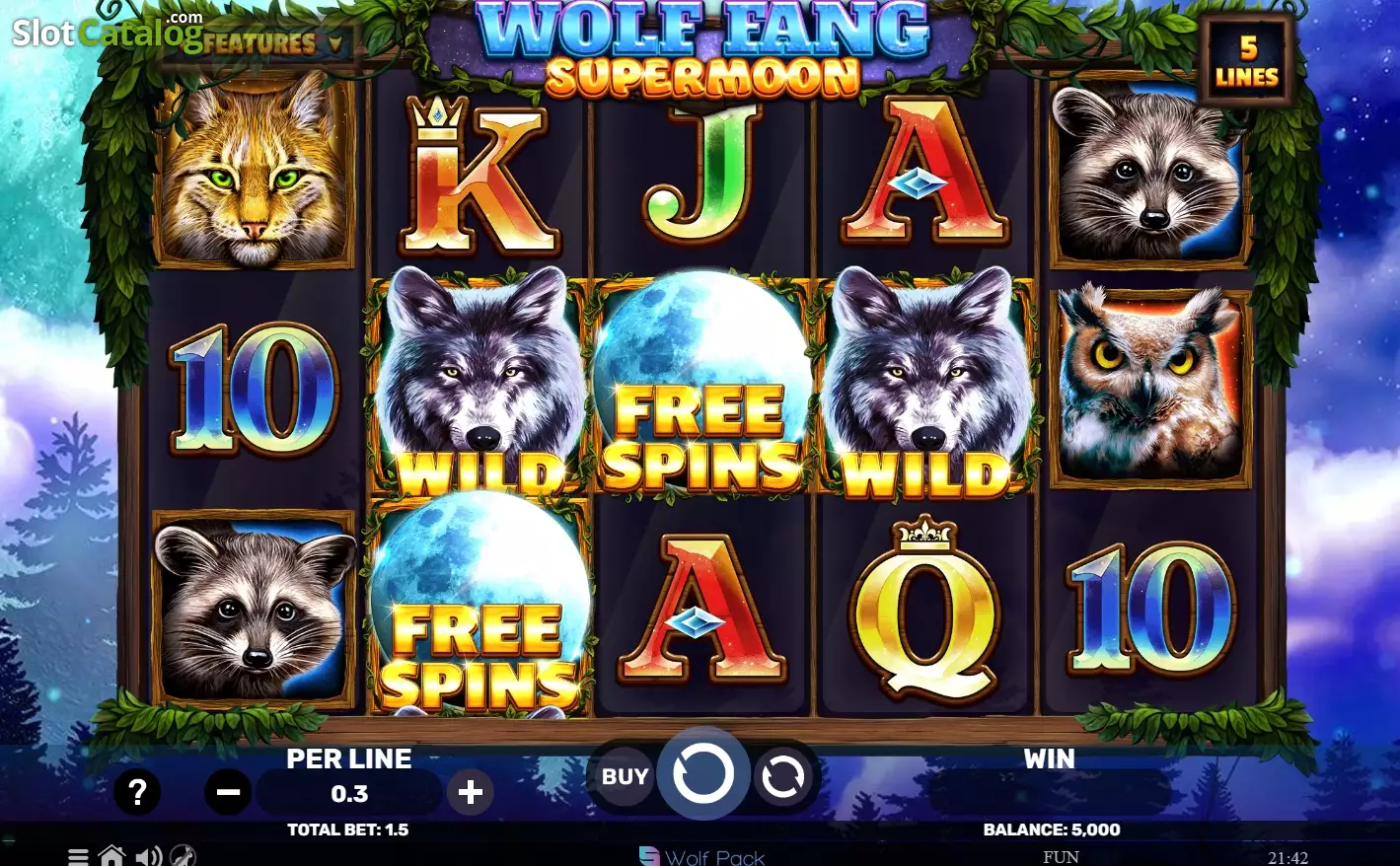
Task: Spin the reels with the main spin button
Action: (703, 774)
